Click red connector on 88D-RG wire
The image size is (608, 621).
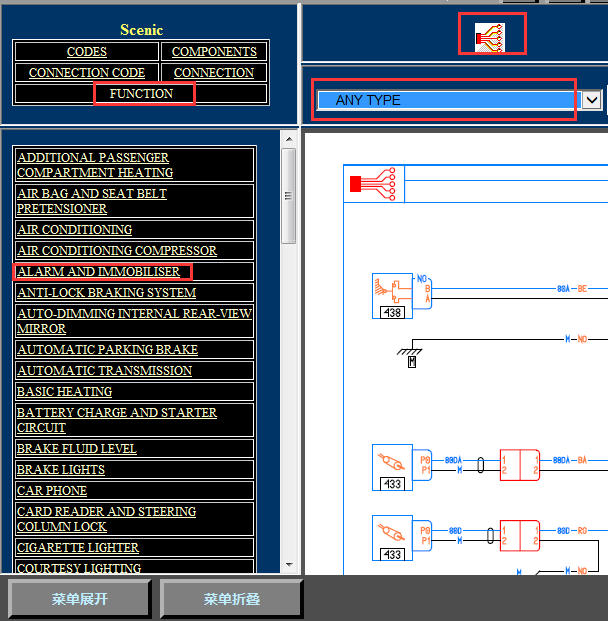pos(520,535)
